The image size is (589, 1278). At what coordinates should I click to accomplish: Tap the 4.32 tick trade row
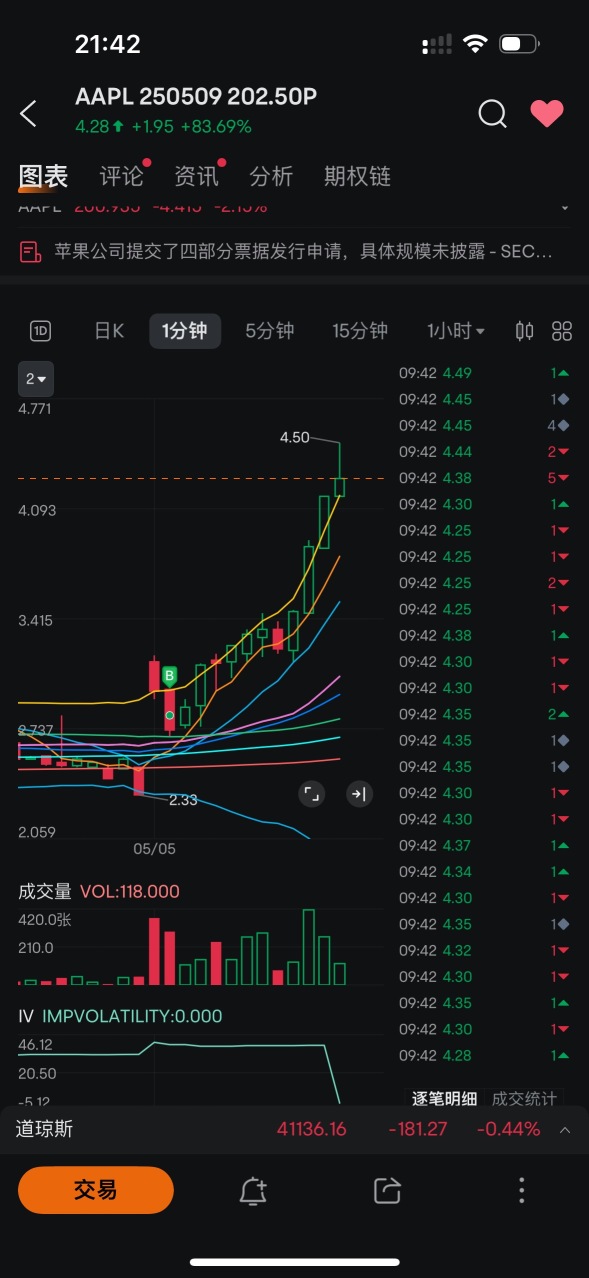[x=485, y=950]
